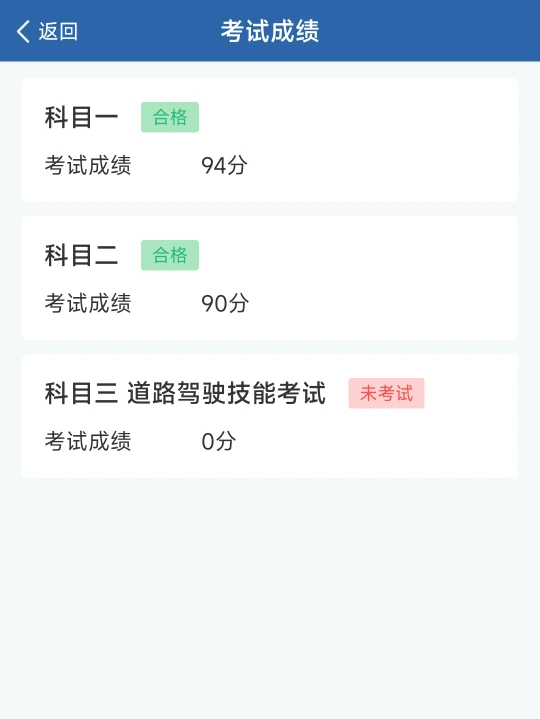Screen dimensions: 540x719
Task: Select the 0分 score value
Action: click(219, 441)
